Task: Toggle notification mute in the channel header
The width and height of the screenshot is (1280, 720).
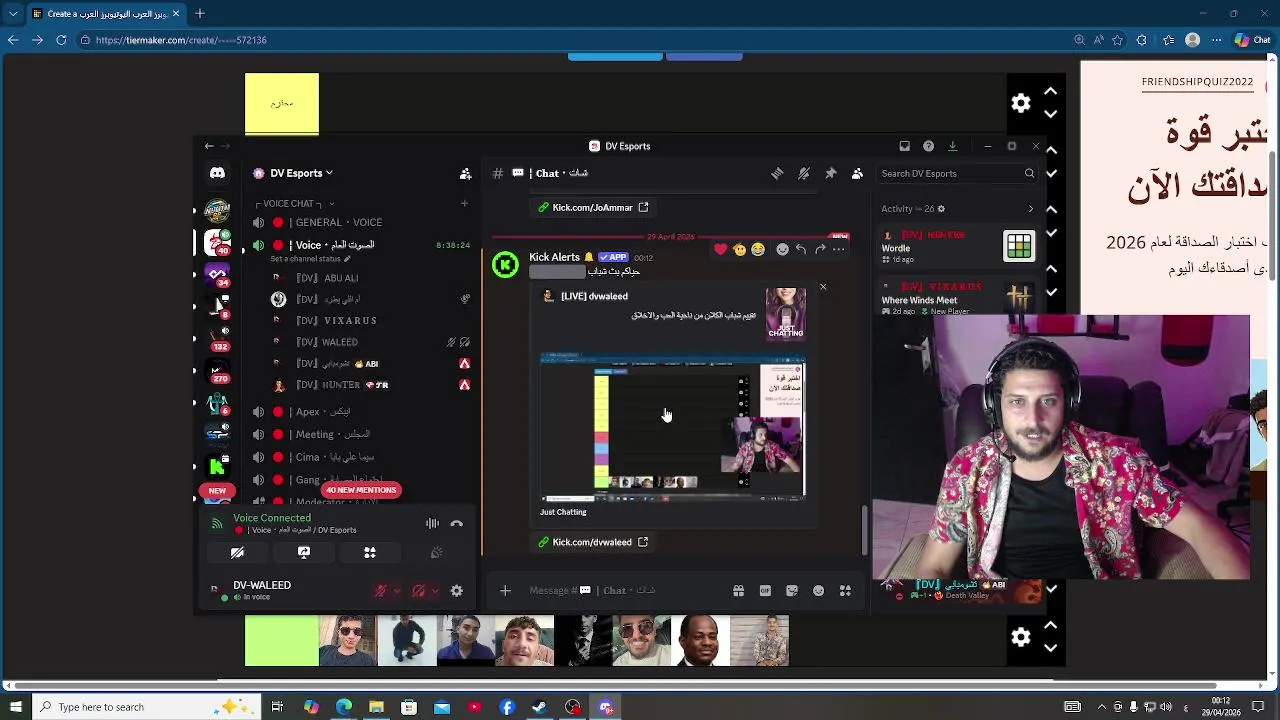Action: pyautogui.click(x=804, y=173)
